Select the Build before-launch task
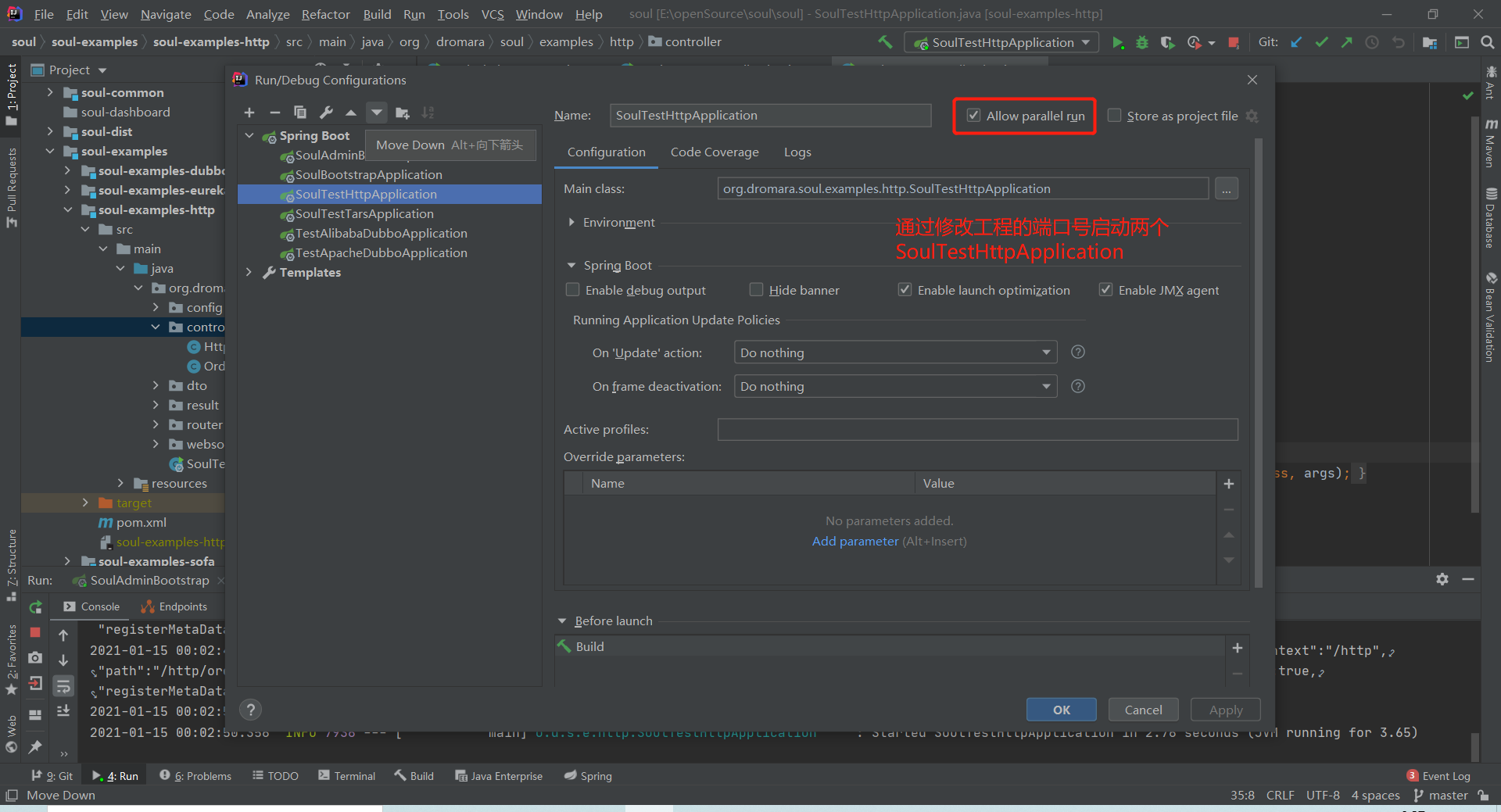1501x812 pixels. pos(890,647)
